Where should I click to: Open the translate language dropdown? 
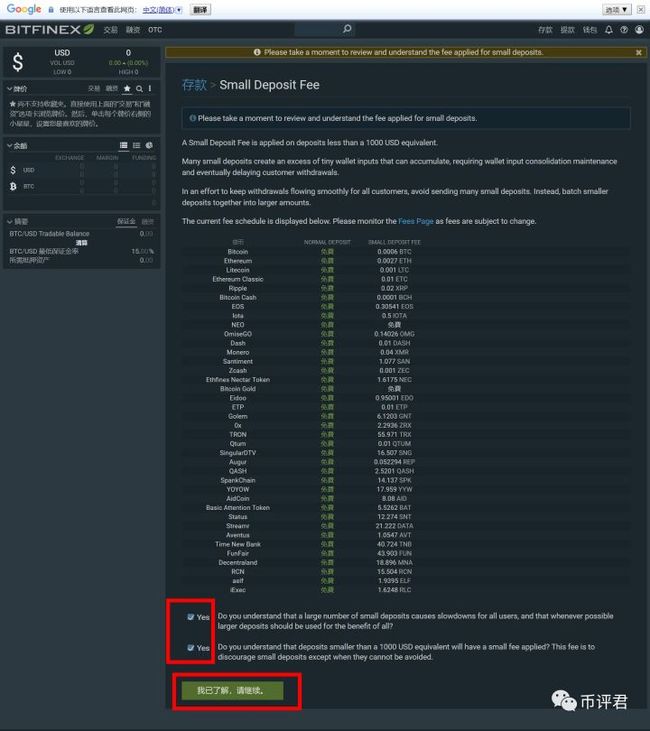(x=162, y=10)
